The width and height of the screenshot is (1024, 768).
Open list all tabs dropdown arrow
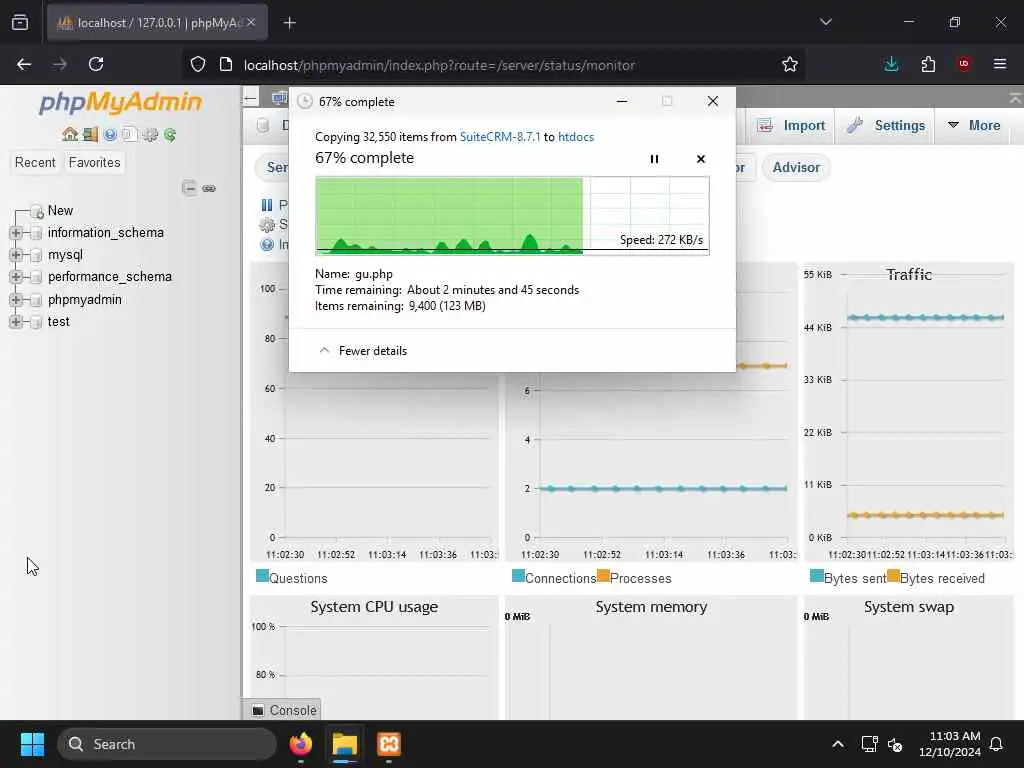(825, 22)
